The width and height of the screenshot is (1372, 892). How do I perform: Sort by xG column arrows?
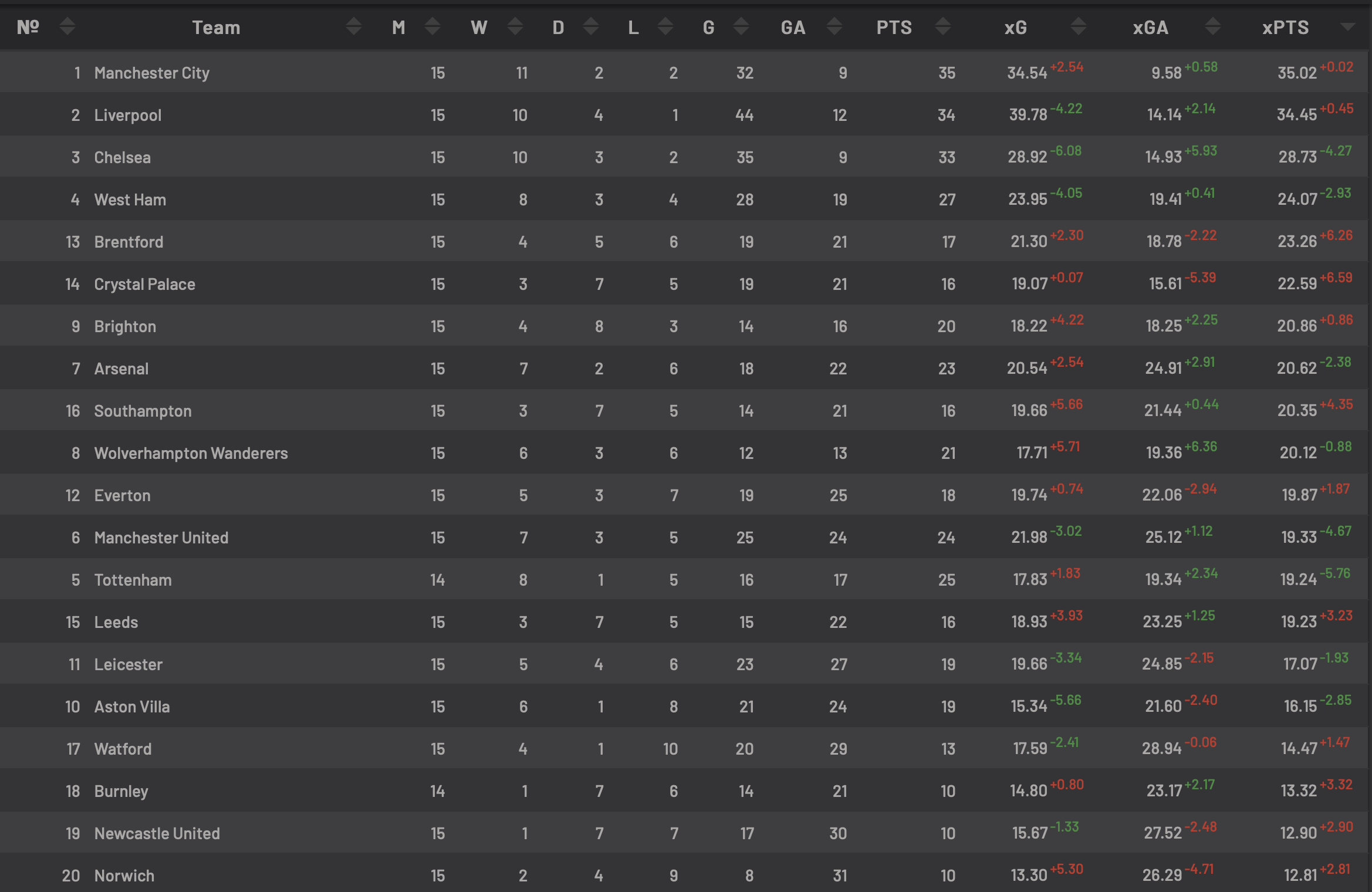point(1079,26)
